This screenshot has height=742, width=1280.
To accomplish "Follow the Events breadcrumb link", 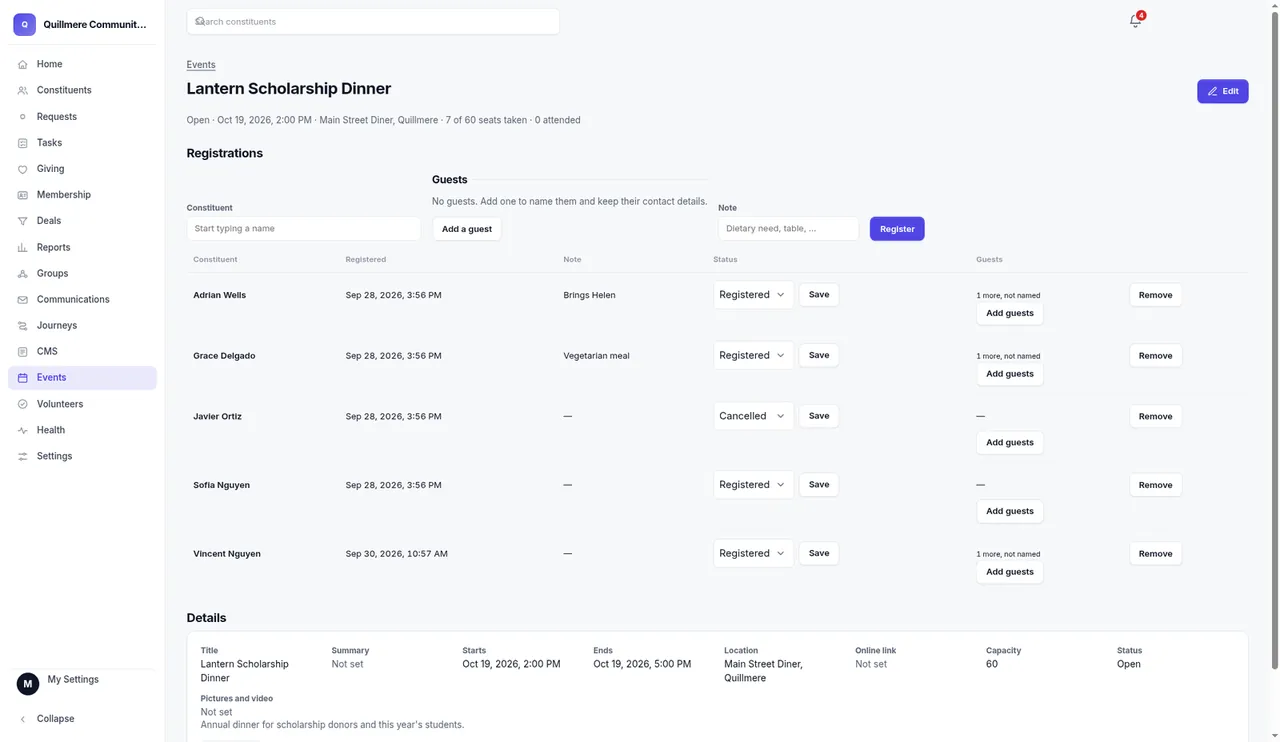I will 201,65.
